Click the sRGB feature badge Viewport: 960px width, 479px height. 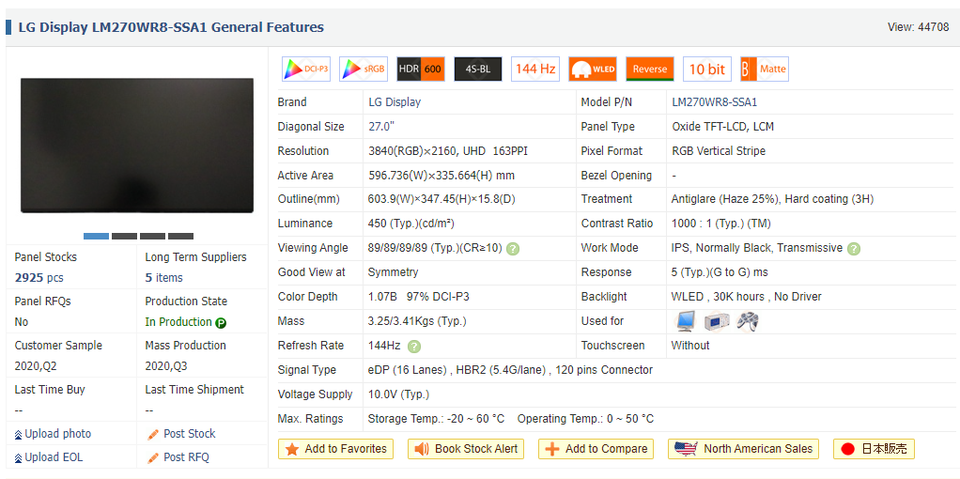(x=363, y=69)
